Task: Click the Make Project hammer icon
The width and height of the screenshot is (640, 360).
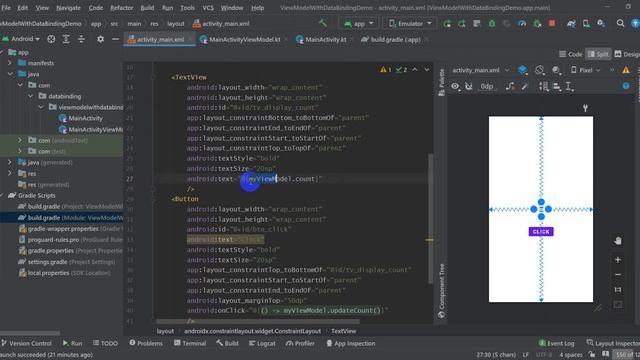Action: tap(323, 23)
